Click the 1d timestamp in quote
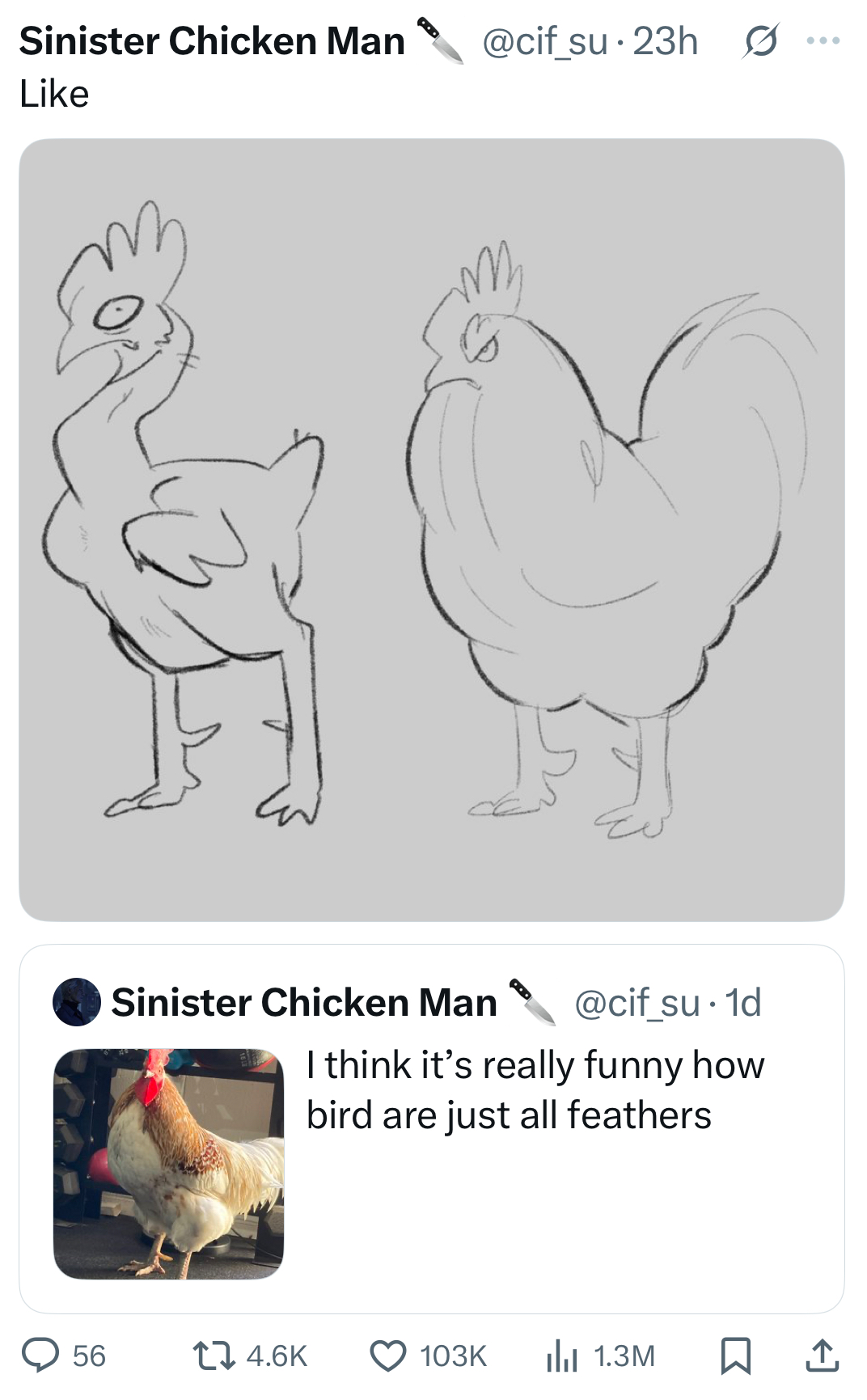 (x=743, y=1003)
